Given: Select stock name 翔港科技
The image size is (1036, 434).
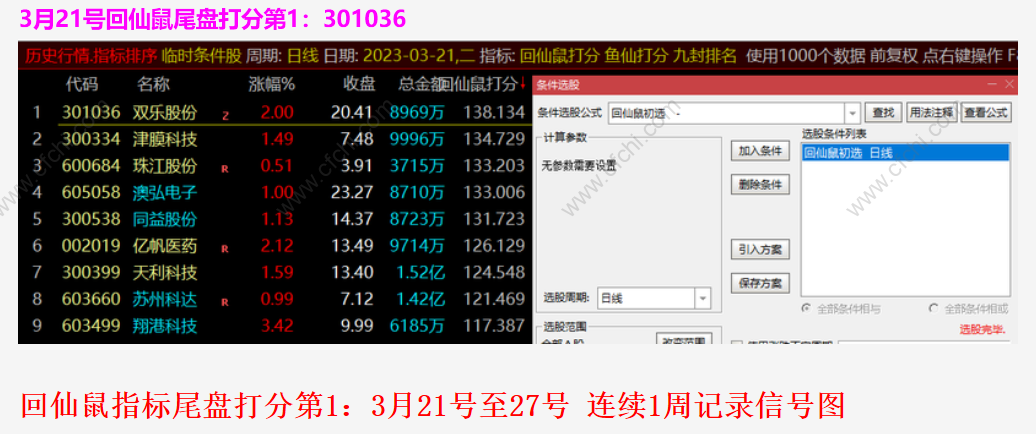Looking at the screenshot, I should [x=165, y=326].
